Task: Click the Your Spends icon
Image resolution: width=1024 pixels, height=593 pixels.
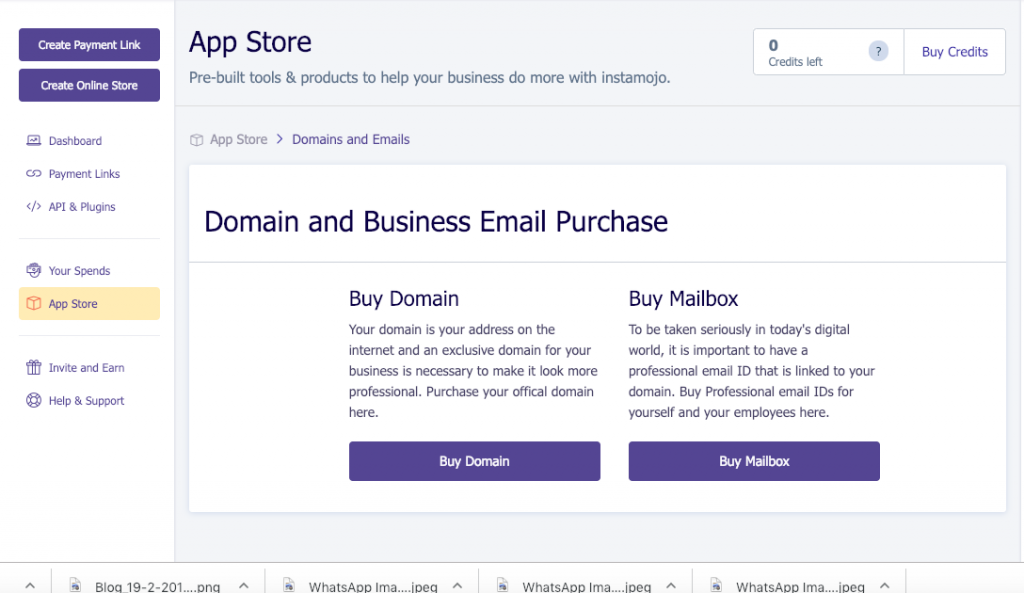Action: click(x=34, y=271)
